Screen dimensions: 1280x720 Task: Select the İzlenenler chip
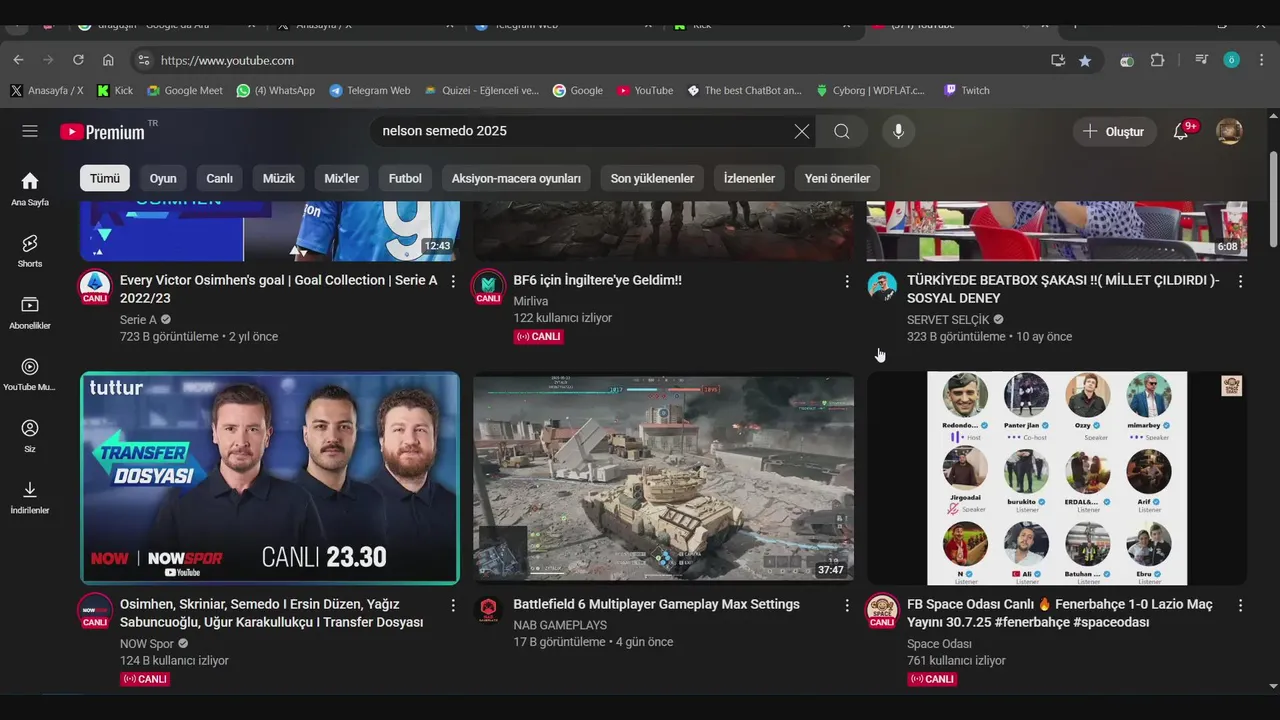pyautogui.click(x=749, y=178)
